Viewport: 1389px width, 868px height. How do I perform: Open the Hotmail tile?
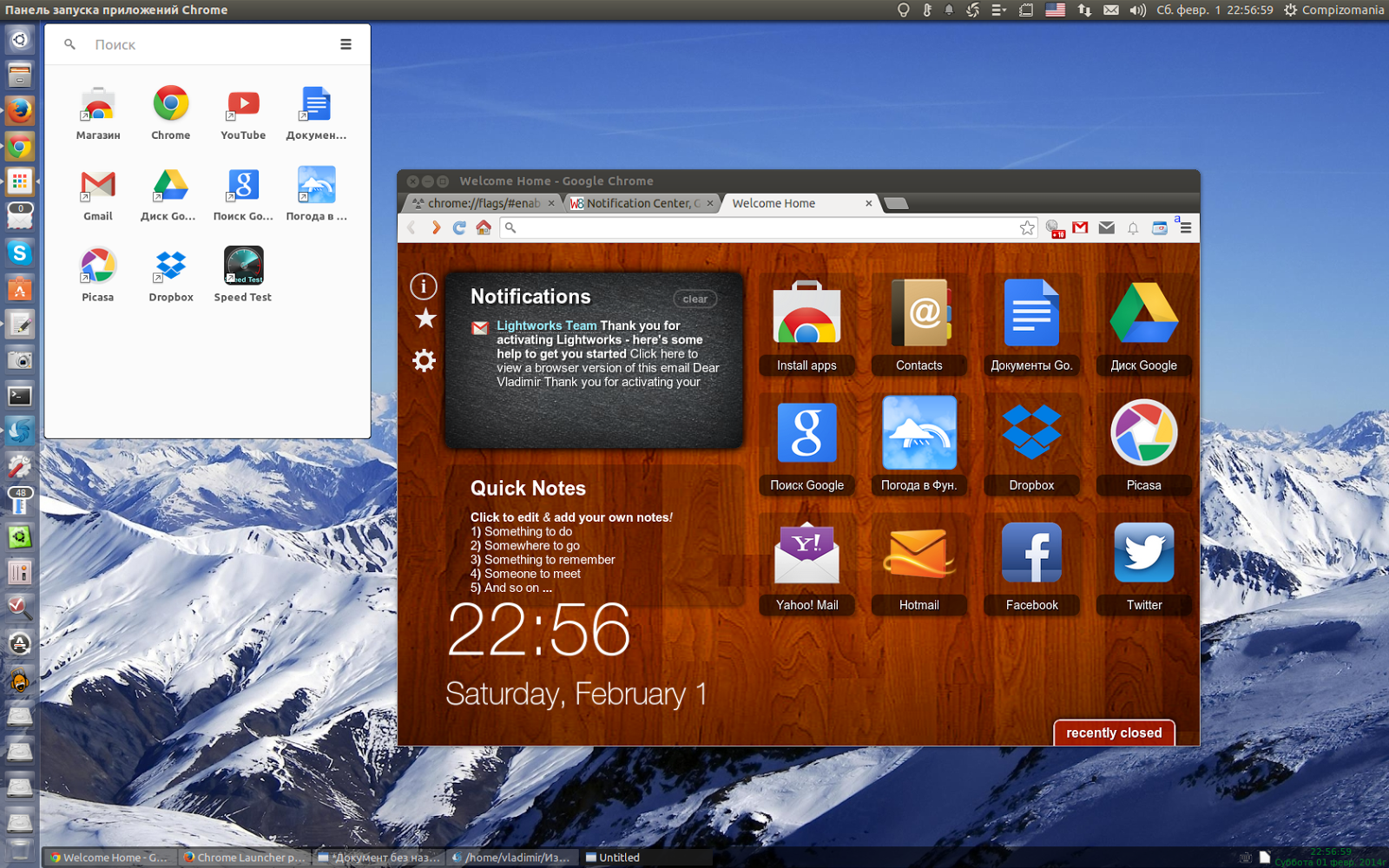pos(919,565)
